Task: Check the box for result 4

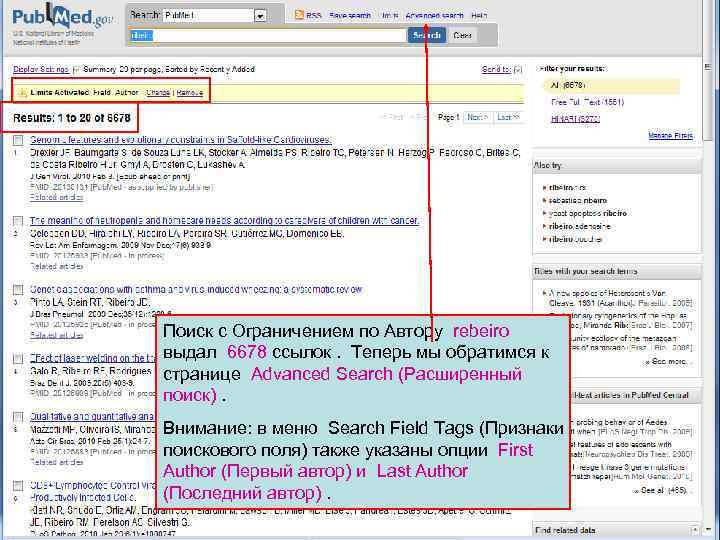Action: coord(18,359)
